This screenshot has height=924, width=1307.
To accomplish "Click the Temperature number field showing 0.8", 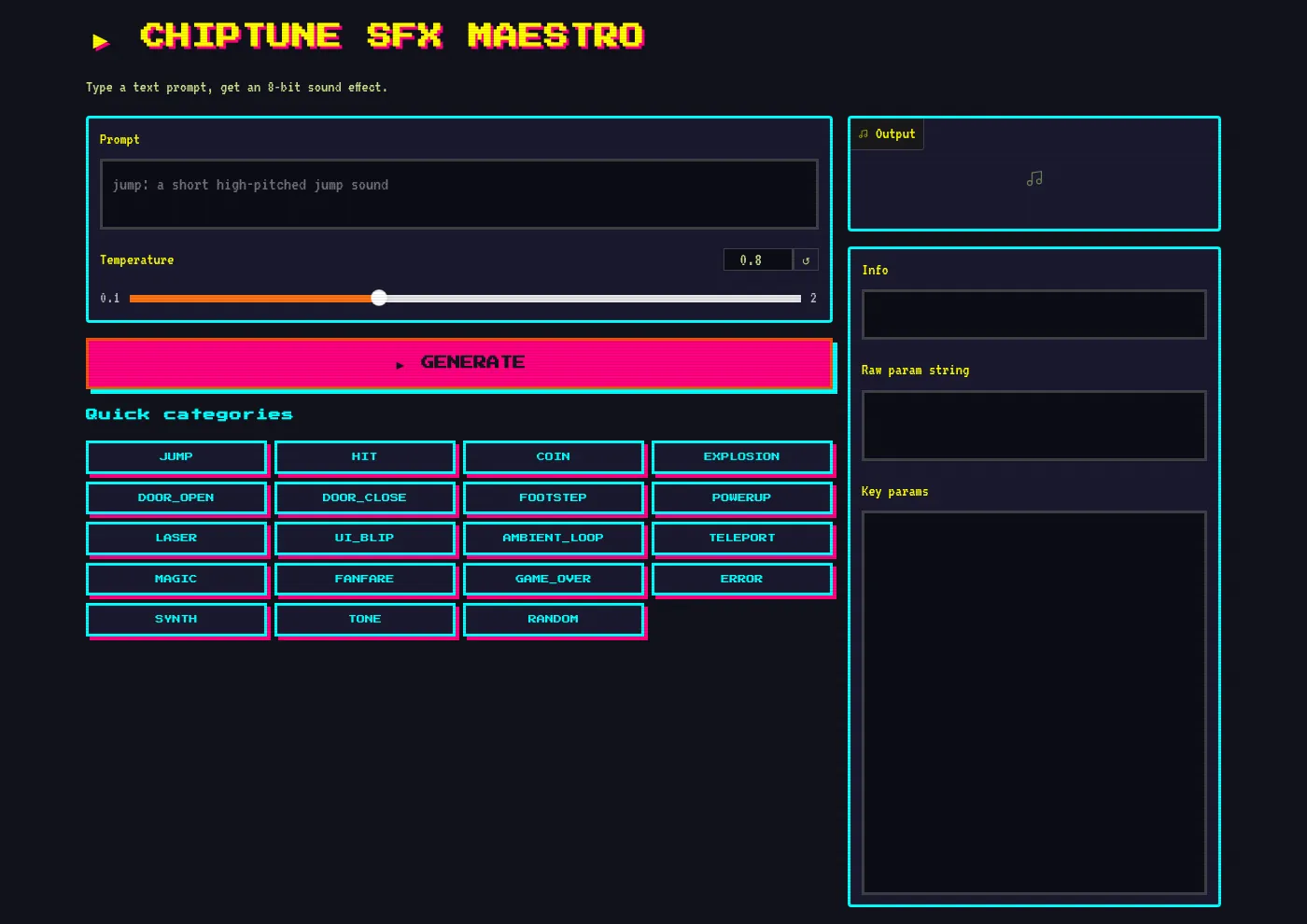I will click(758, 259).
